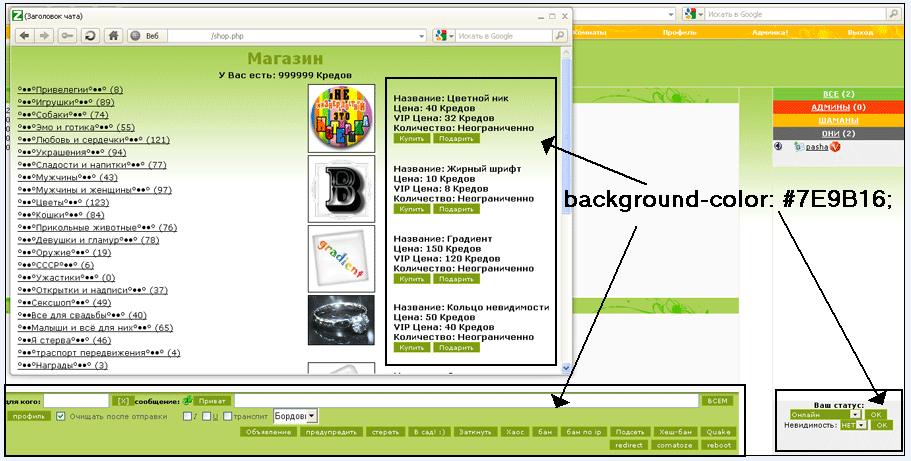Click the magnifier search icon in popup
The width and height of the screenshot is (911, 461).
[x=560, y=36]
